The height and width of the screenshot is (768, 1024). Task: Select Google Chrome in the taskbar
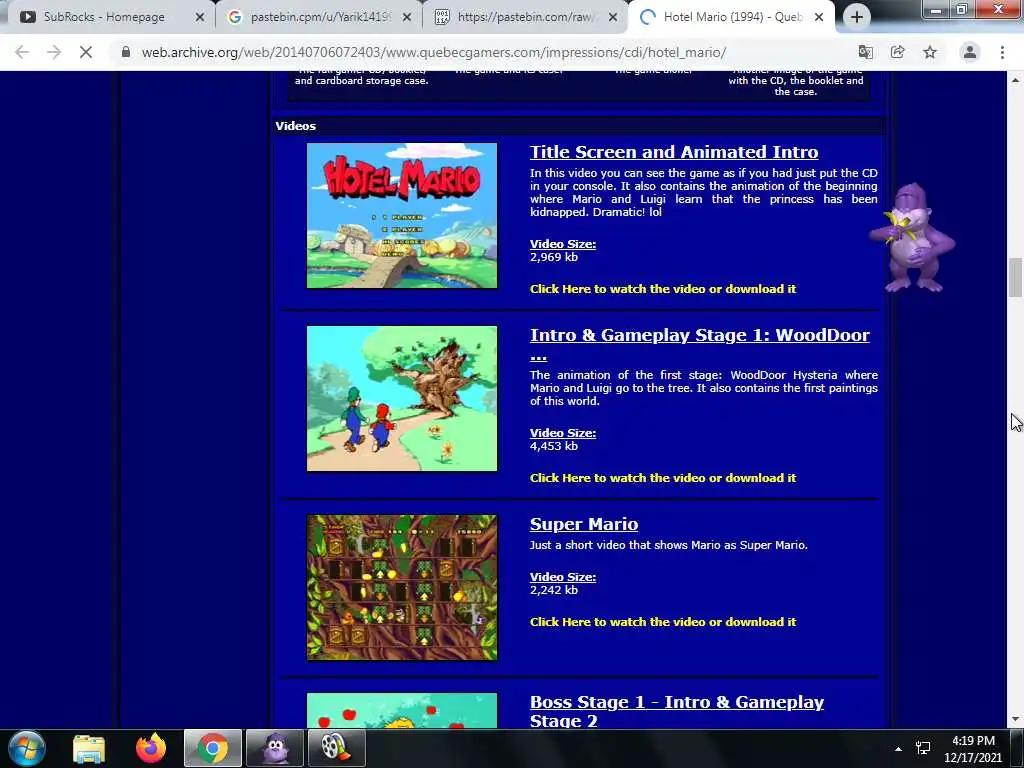tap(213, 748)
